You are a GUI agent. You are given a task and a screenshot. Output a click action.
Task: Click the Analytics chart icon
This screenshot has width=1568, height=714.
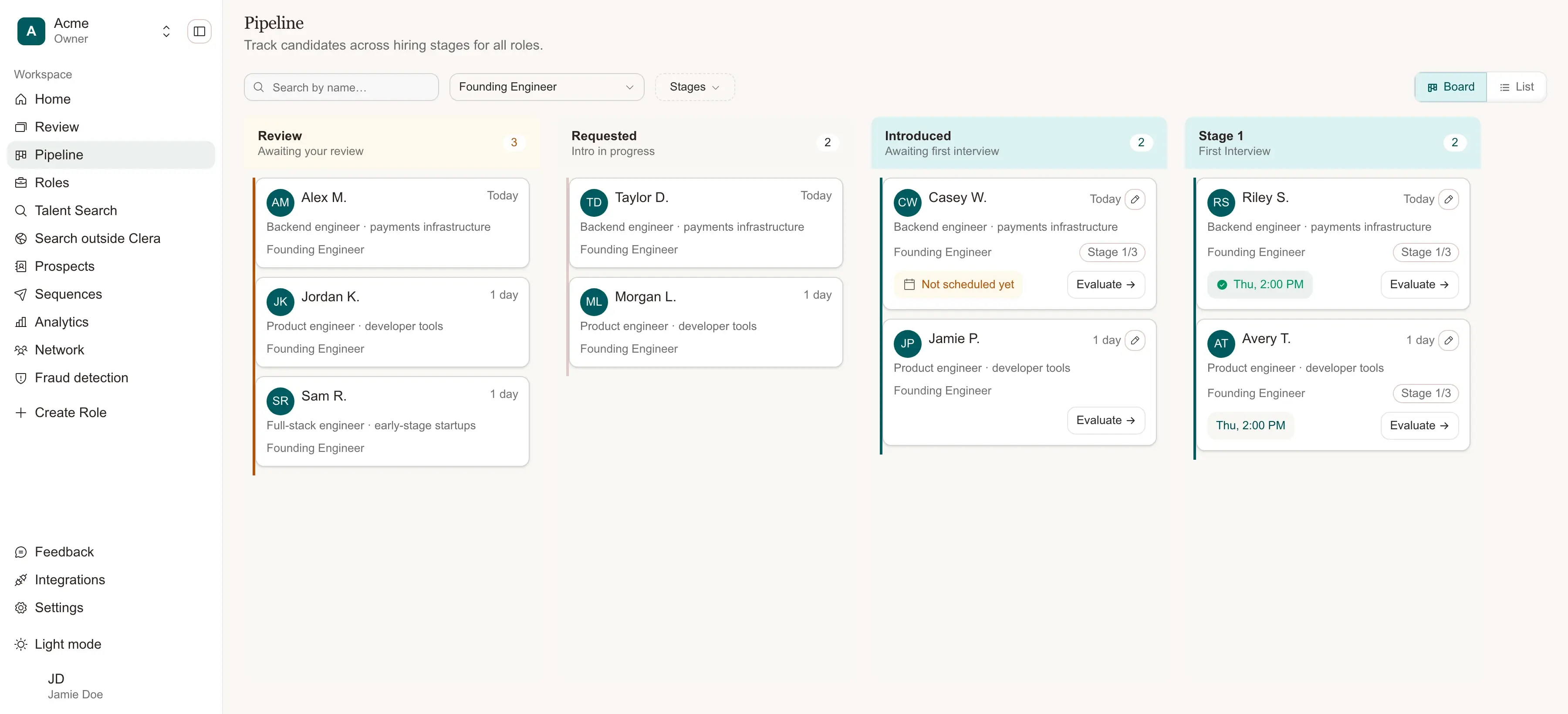click(21, 322)
